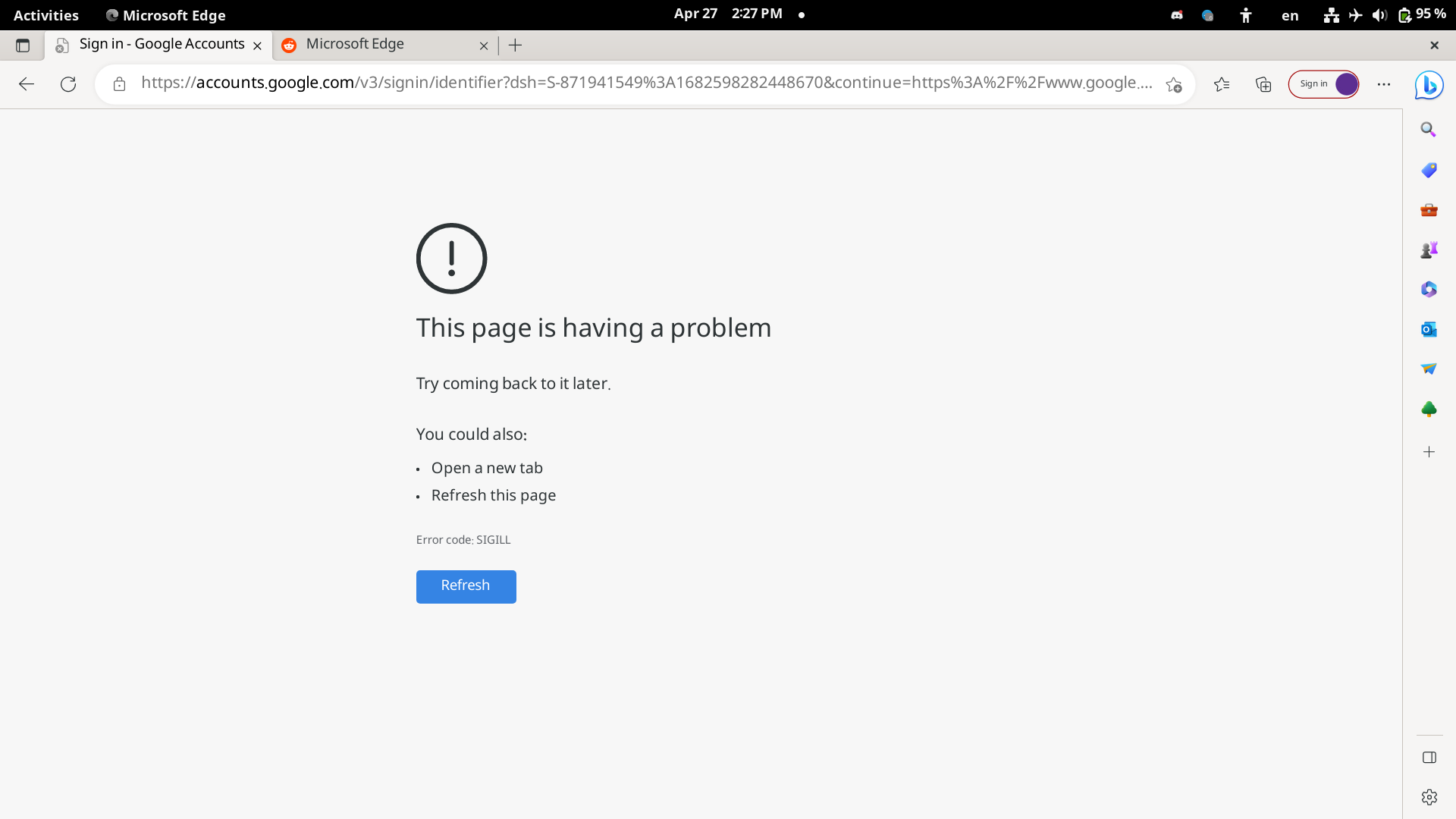Open the Collections panel
This screenshot has height=819, width=1456.
pos(1263,84)
